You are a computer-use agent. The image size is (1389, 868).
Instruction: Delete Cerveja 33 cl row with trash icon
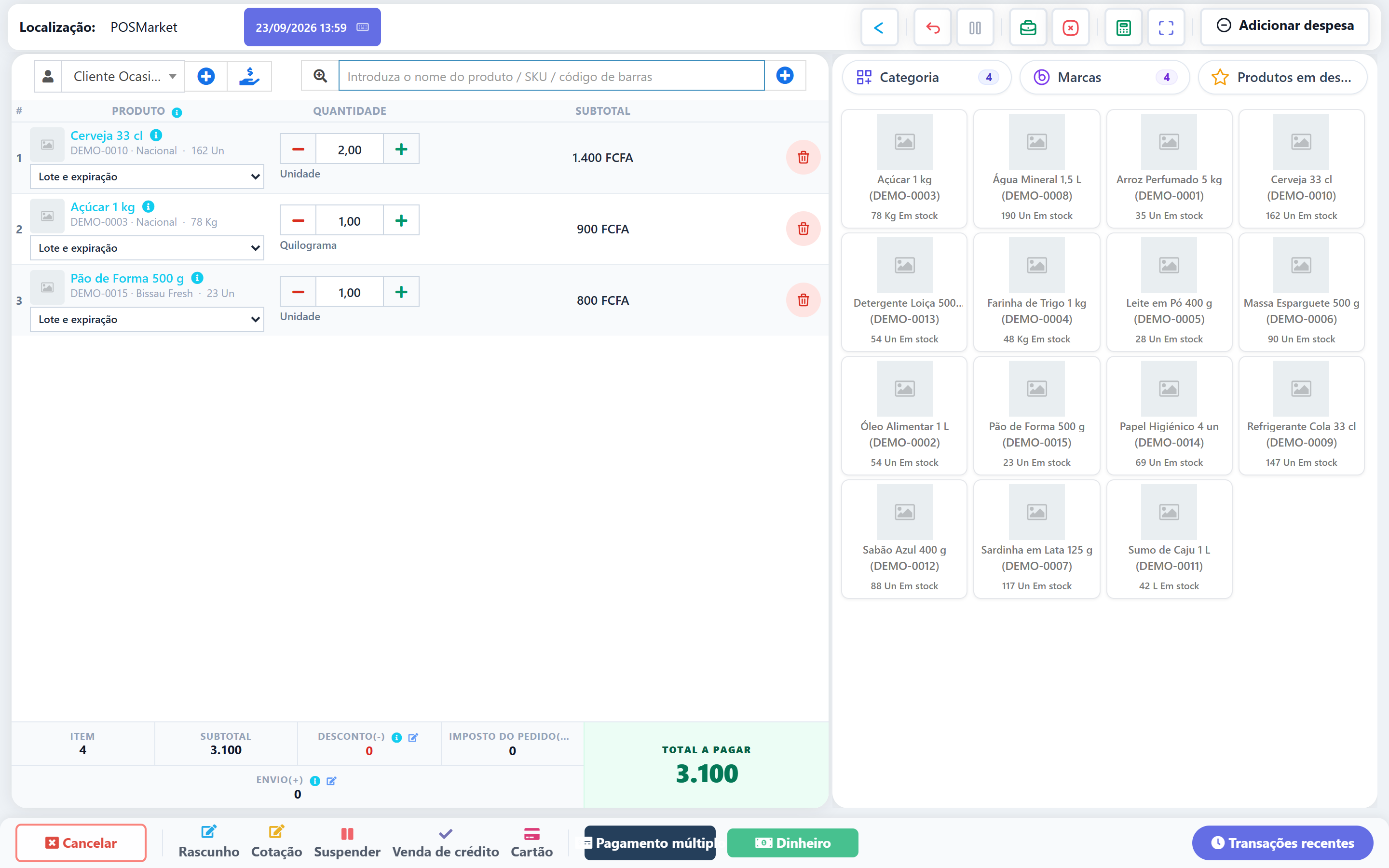click(x=803, y=157)
